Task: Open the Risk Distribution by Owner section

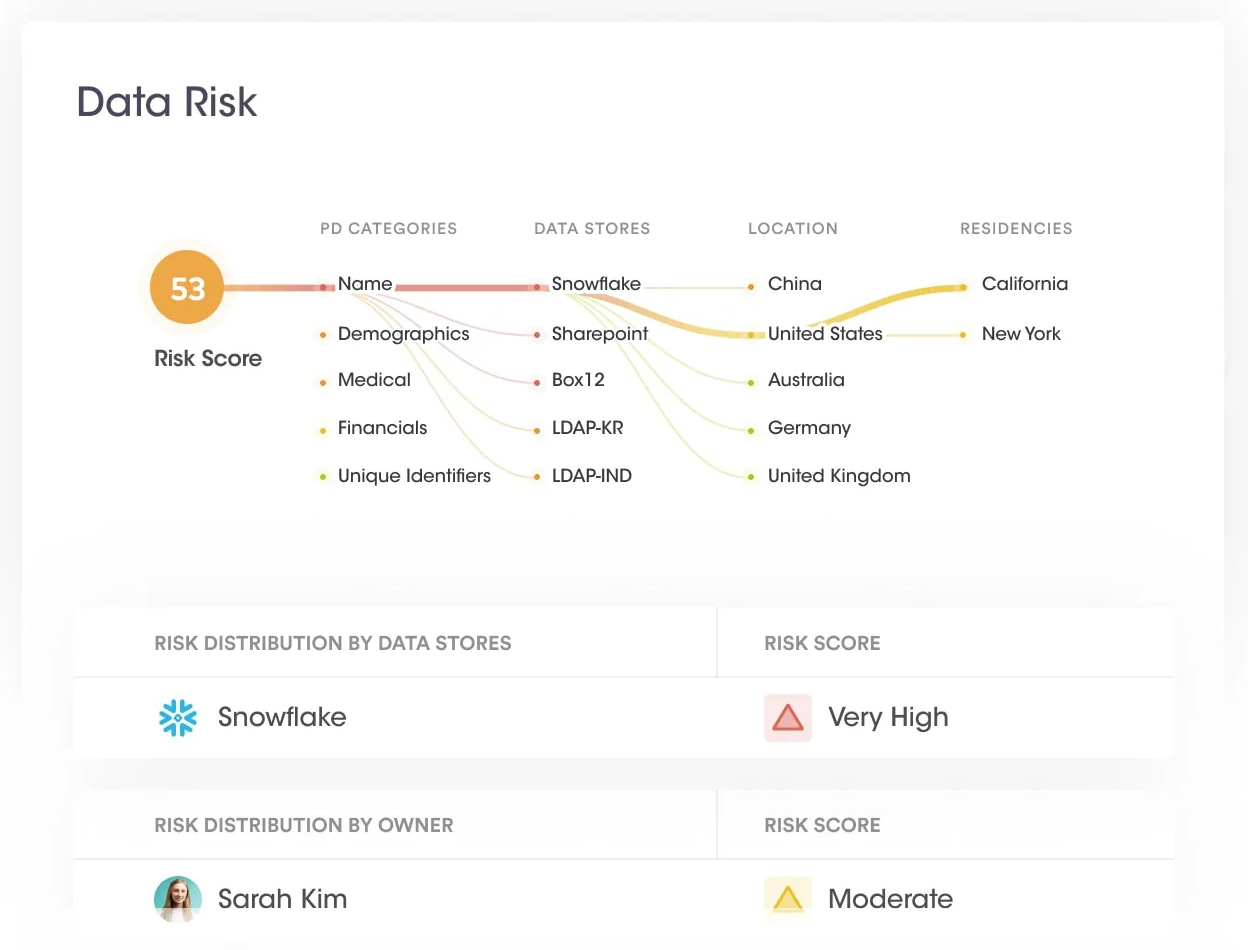Action: pos(303,825)
